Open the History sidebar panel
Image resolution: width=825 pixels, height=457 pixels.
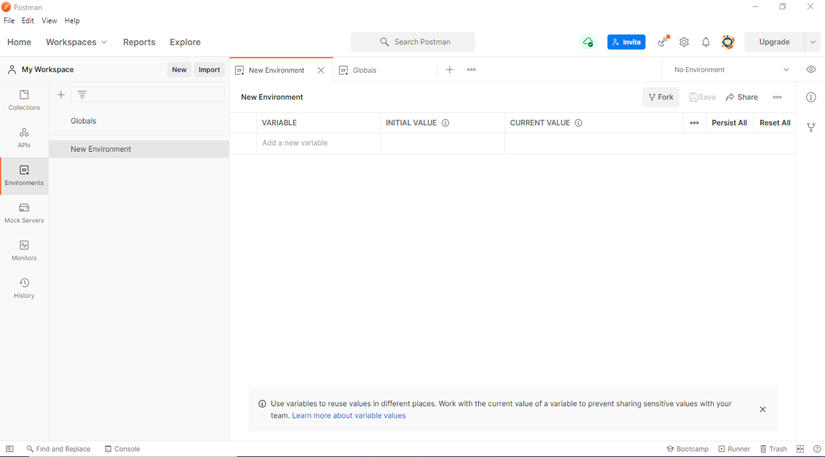[24, 288]
